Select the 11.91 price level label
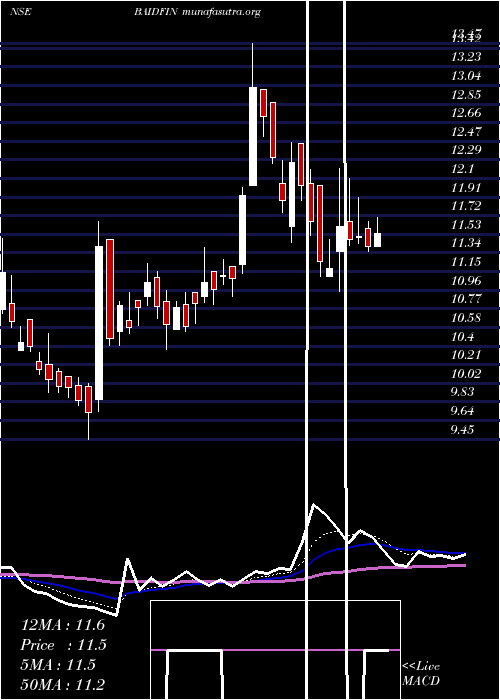 [466, 188]
